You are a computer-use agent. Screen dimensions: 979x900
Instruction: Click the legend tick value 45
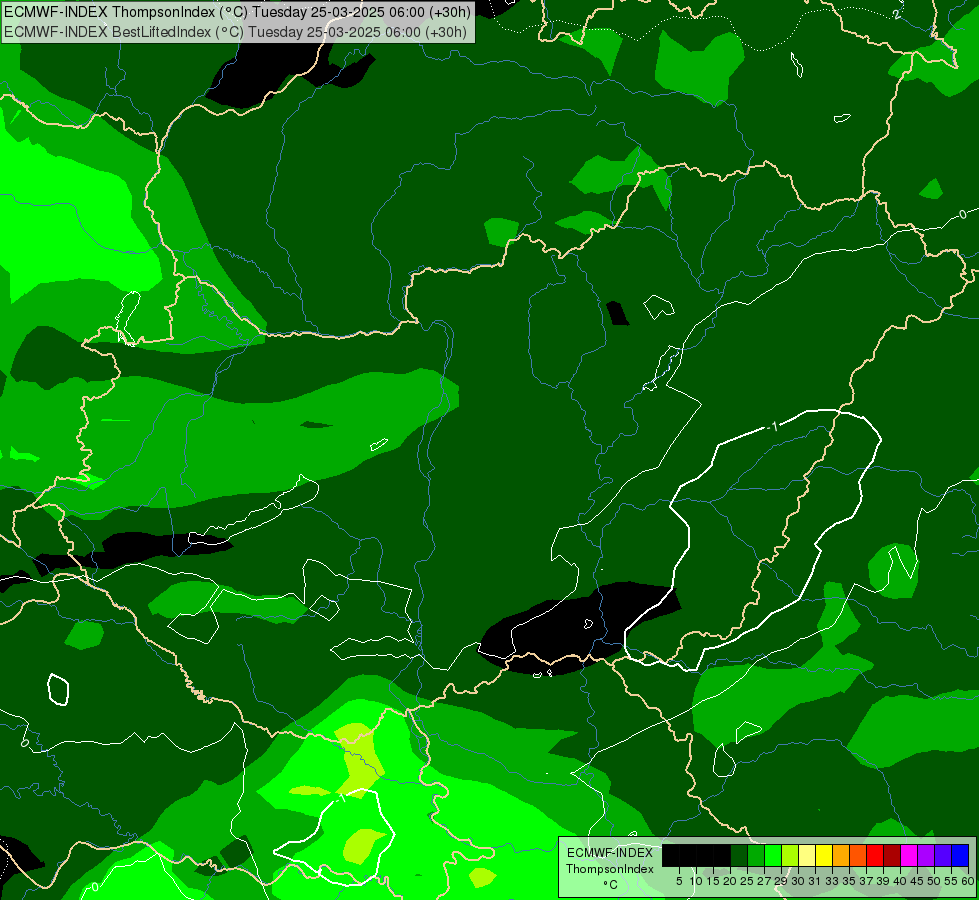[x=917, y=881]
